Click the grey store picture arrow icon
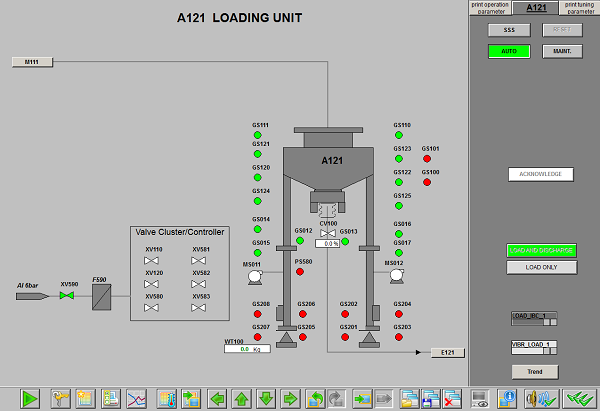The height and width of the screenshot is (411, 600). coord(383,399)
